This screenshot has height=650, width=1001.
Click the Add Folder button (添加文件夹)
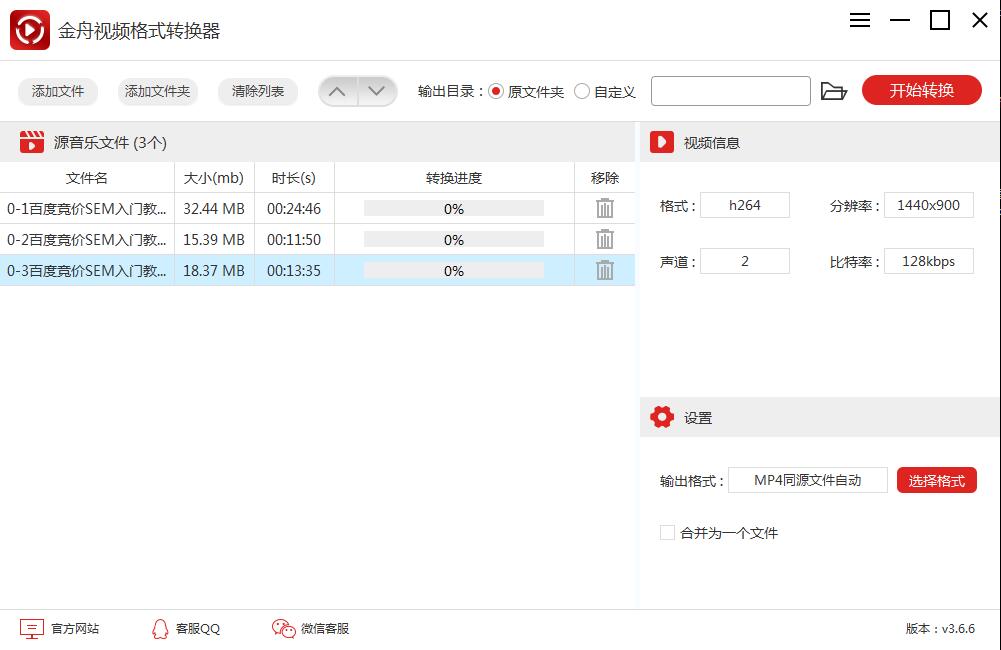[158, 91]
